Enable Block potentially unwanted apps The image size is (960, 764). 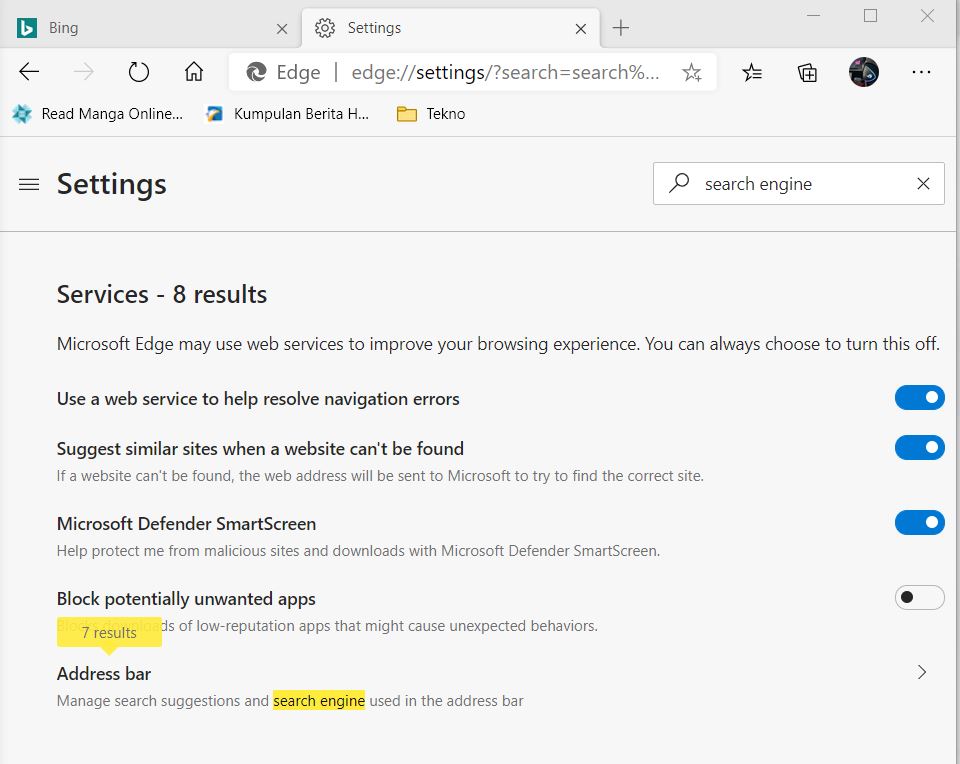pos(918,597)
